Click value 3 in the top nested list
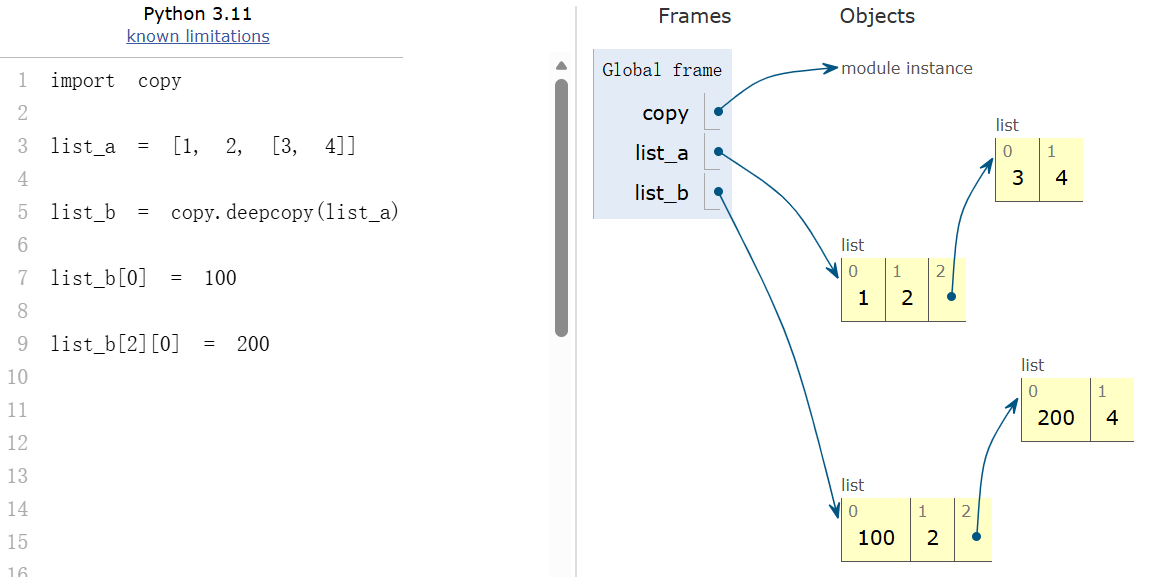1152x577 pixels. [1018, 177]
